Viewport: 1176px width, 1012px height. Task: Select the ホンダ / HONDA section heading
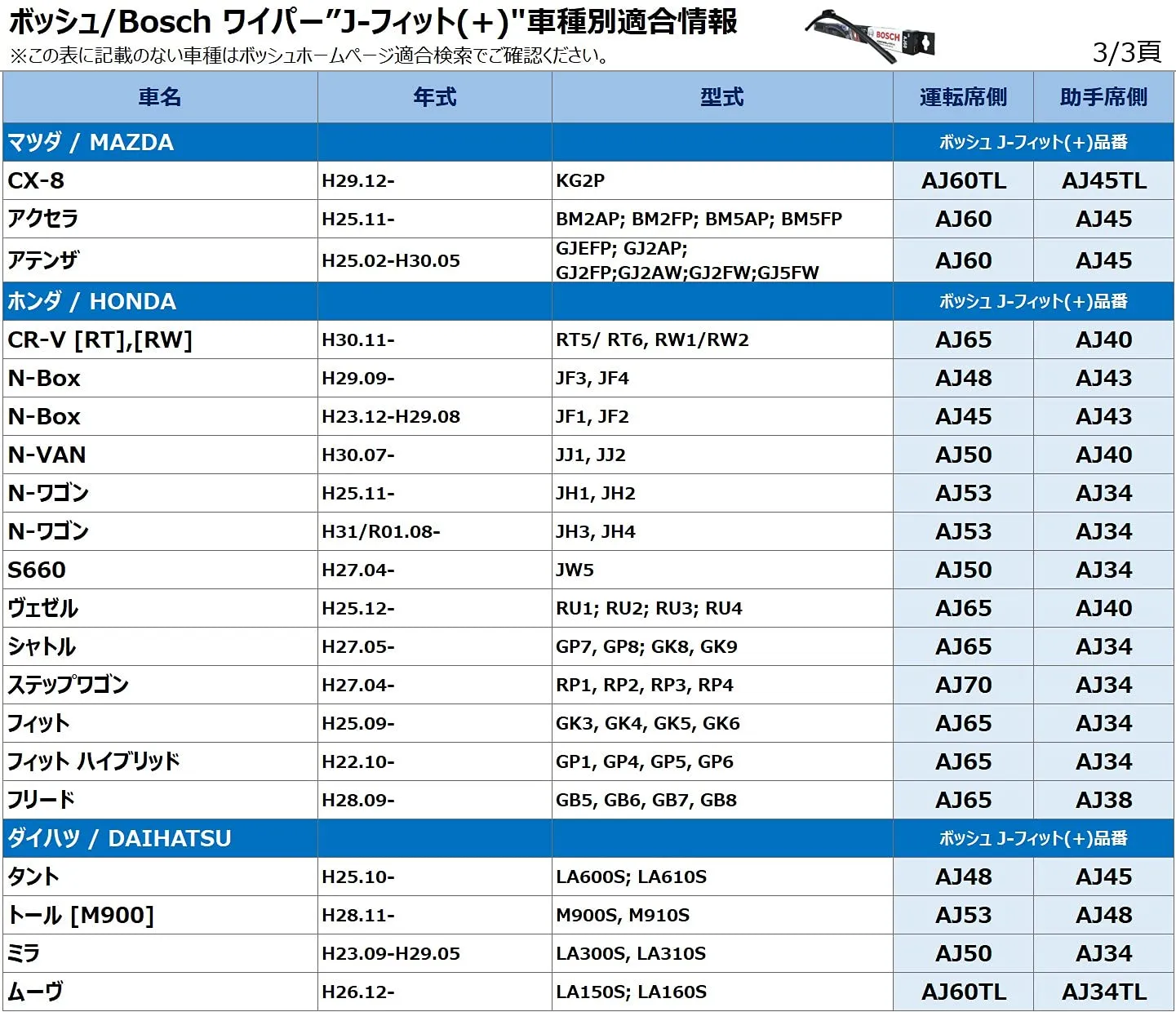click(91, 301)
